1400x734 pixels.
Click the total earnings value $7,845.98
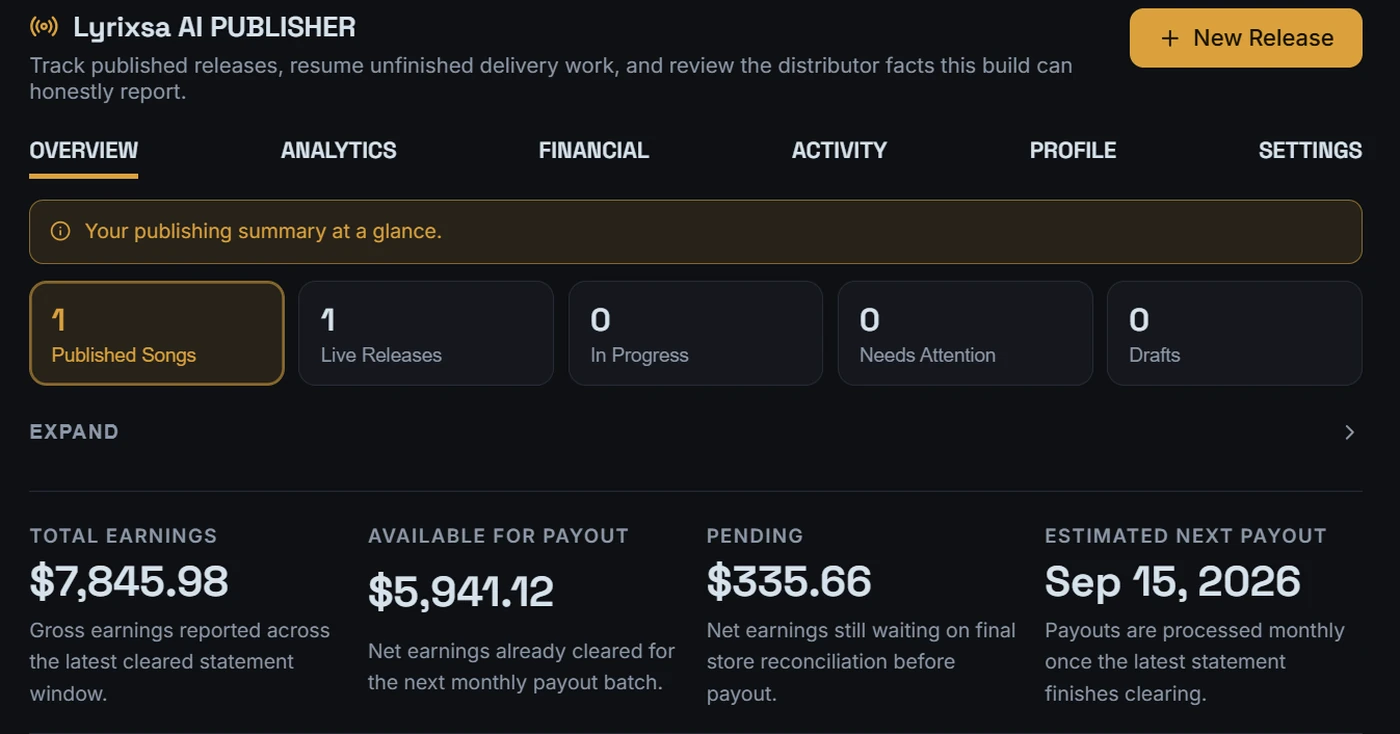coord(129,582)
